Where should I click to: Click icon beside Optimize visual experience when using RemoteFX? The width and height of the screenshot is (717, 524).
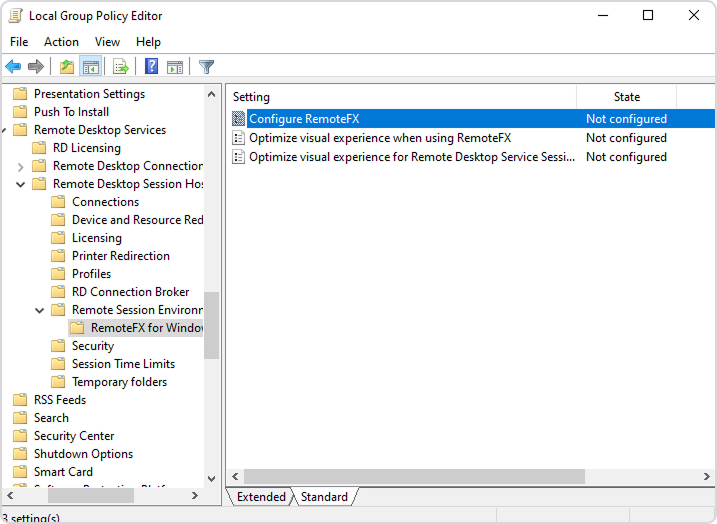point(238,138)
